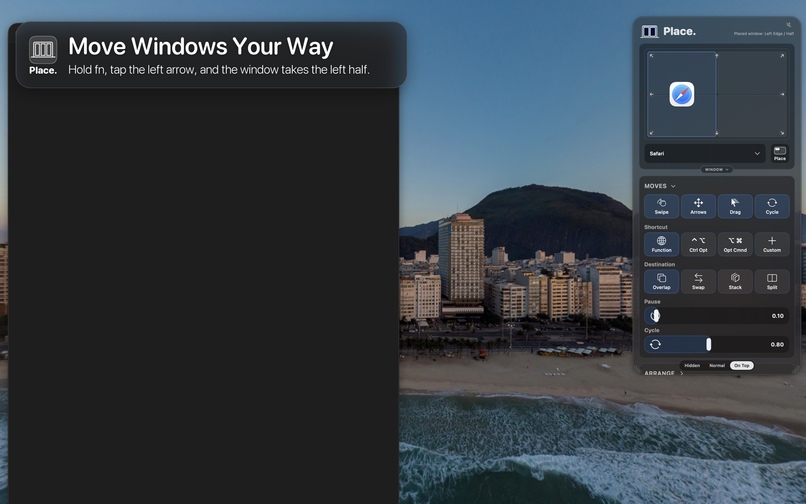Click the 'Placed window: Left Edge / Half' status text
Viewport: 806px width, 504px height.
[x=763, y=34]
